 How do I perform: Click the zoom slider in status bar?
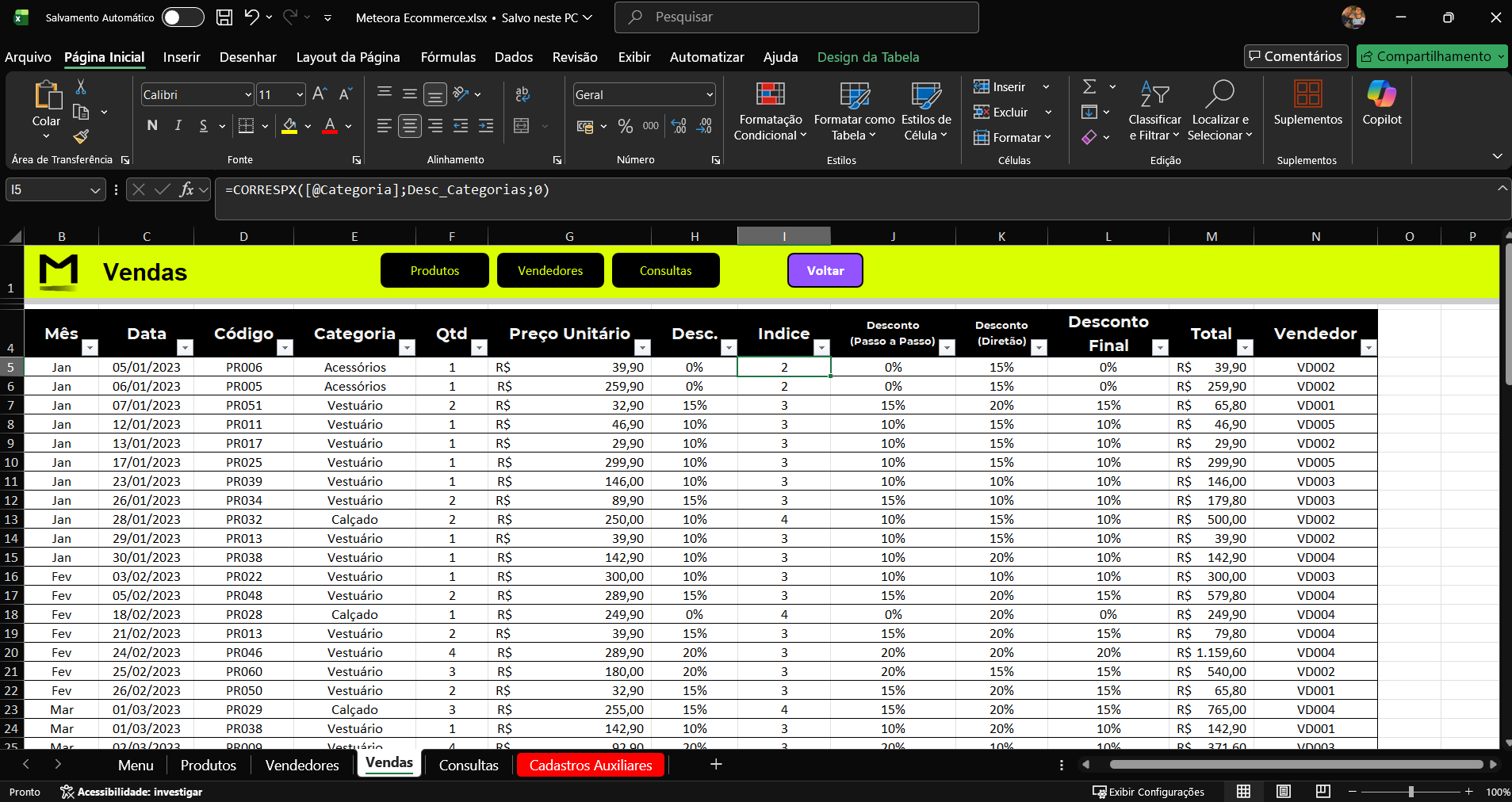(1411, 792)
